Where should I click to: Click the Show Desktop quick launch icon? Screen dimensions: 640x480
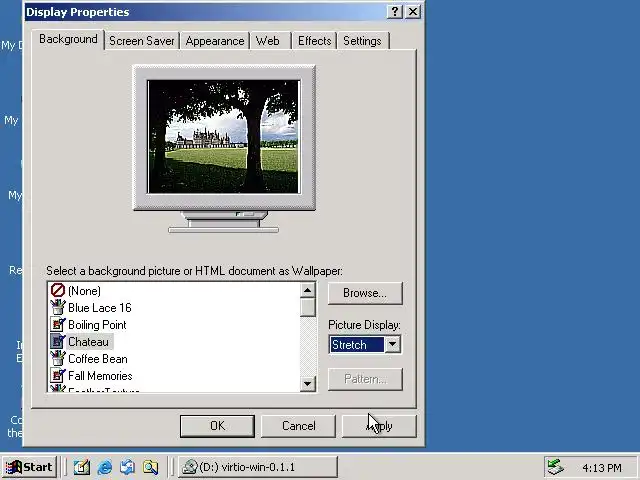(x=82, y=467)
